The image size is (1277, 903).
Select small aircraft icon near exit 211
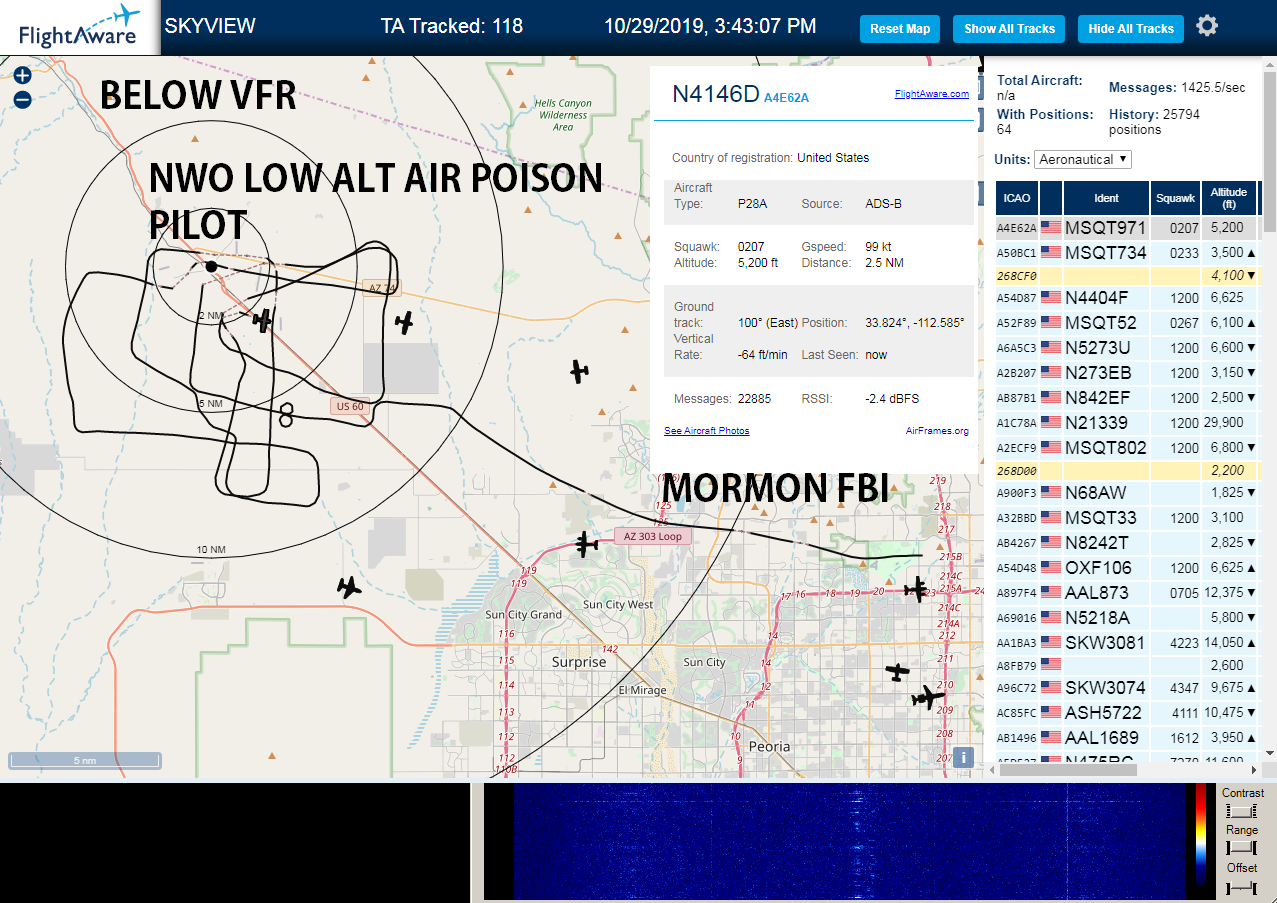point(898,672)
